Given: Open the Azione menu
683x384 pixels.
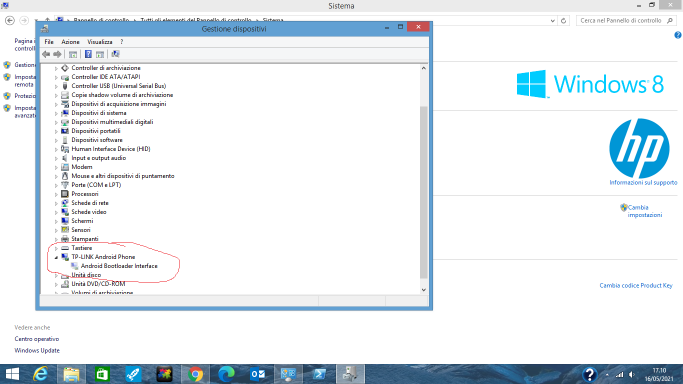Looking at the screenshot, I should click(70, 42).
